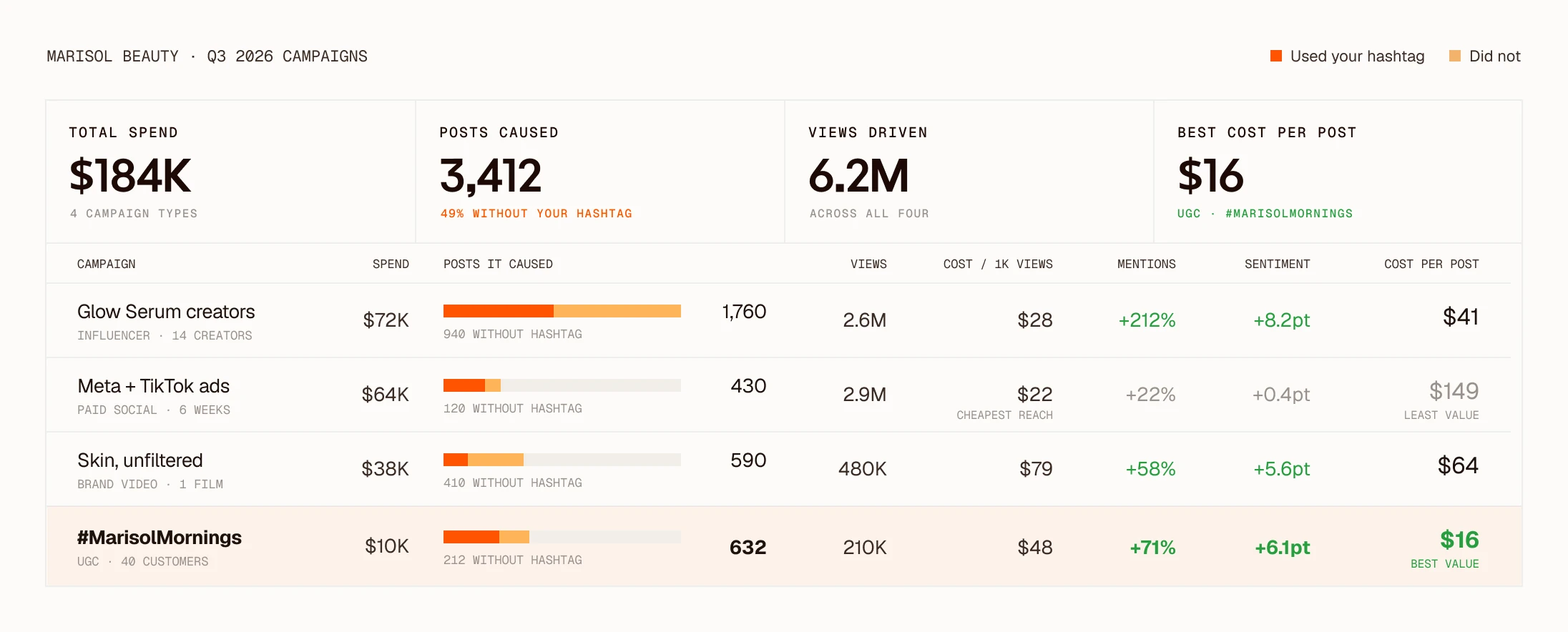Click the $149 cost per post value
The width and height of the screenshot is (1568, 632).
(x=1454, y=390)
